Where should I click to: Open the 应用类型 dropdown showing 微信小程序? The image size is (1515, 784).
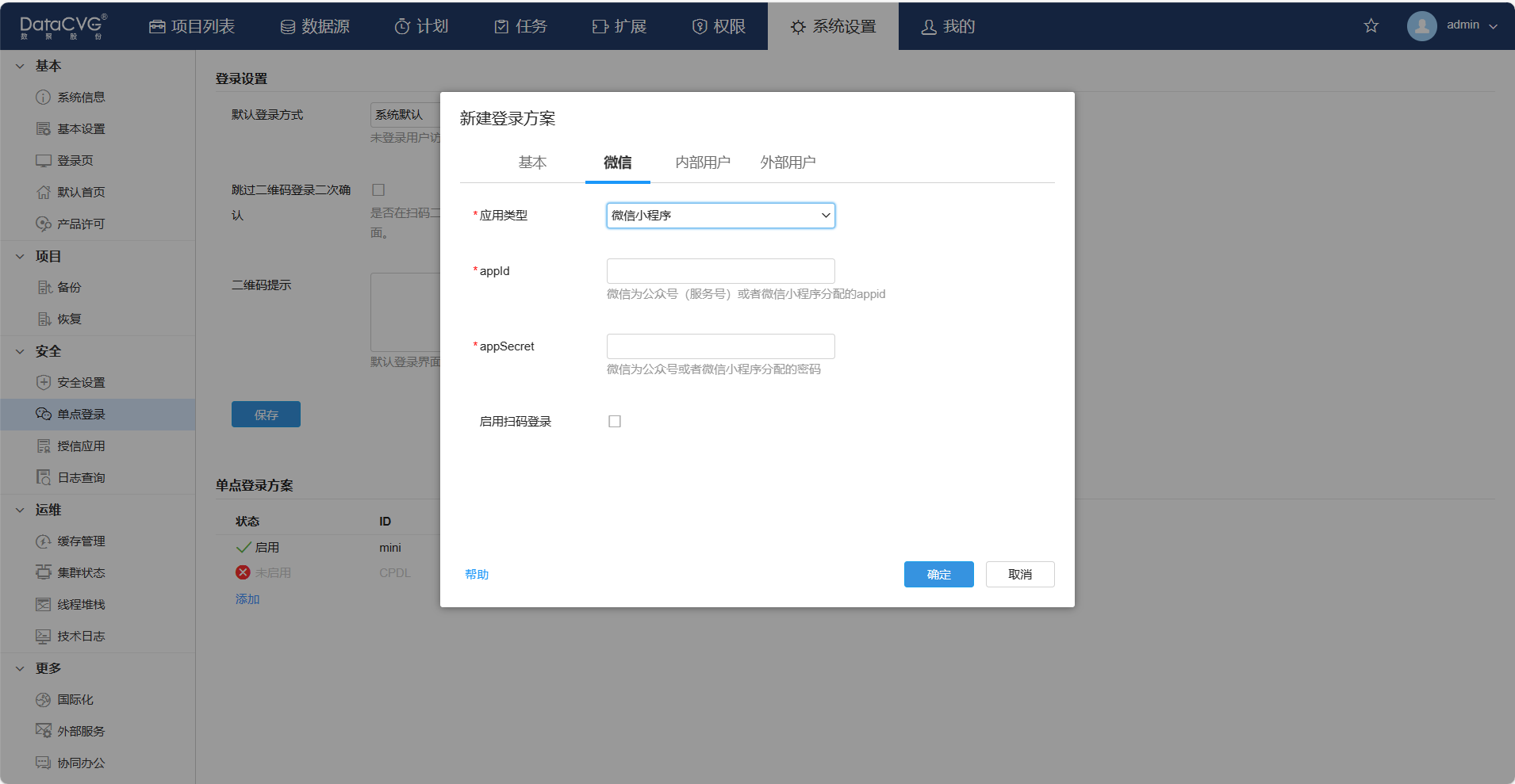tap(720, 215)
